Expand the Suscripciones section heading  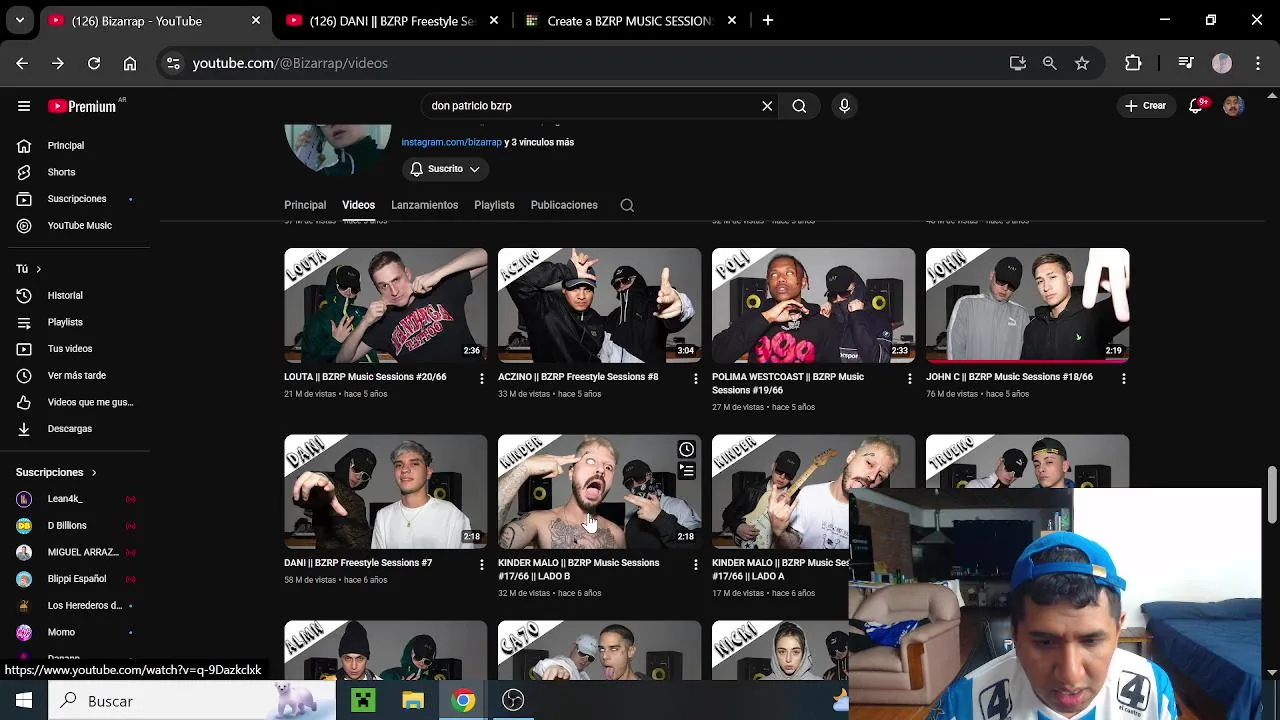[57, 472]
